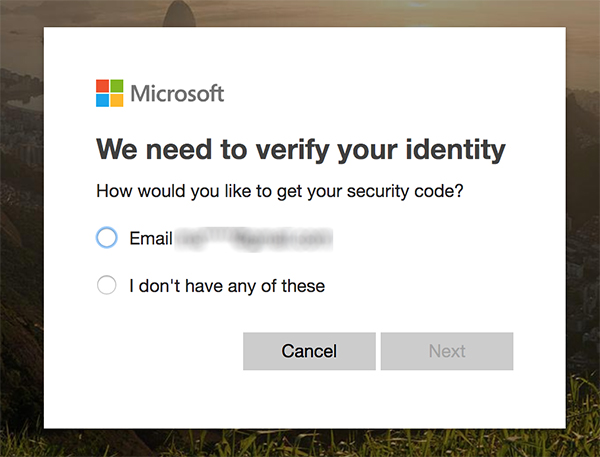Image resolution: width=600 pixels, height=457 pixels.
Task: Click the "Email" option label
Action: tap(151, 238)
